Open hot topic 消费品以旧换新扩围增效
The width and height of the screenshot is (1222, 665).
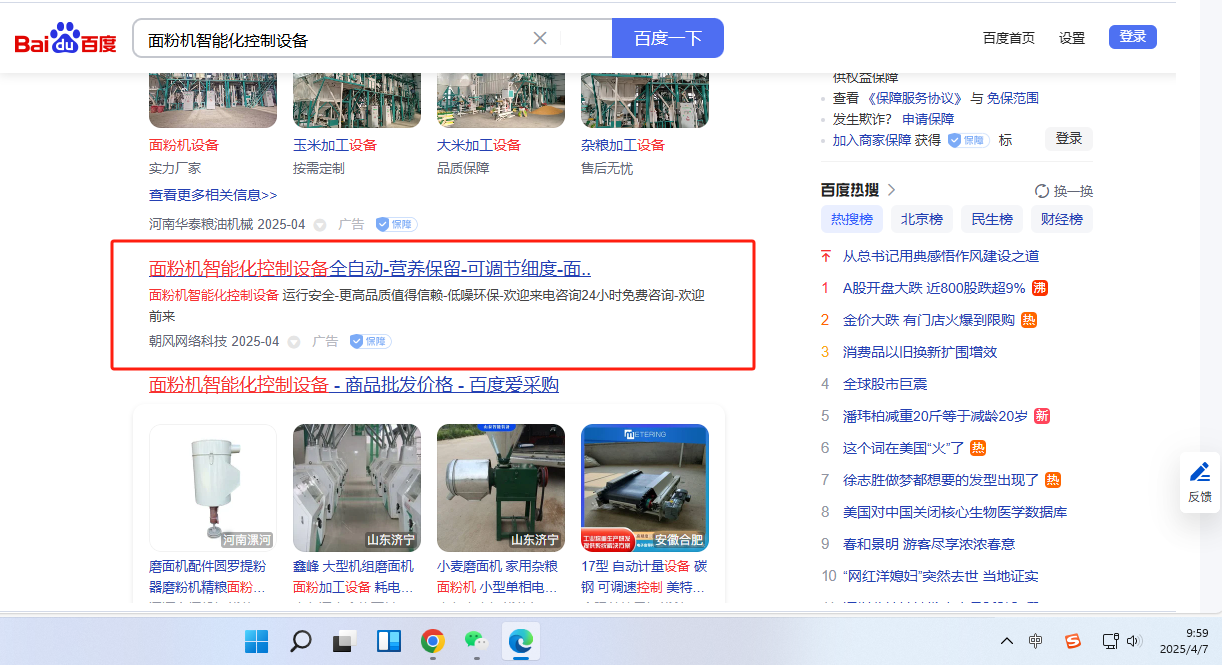point(920,352)
